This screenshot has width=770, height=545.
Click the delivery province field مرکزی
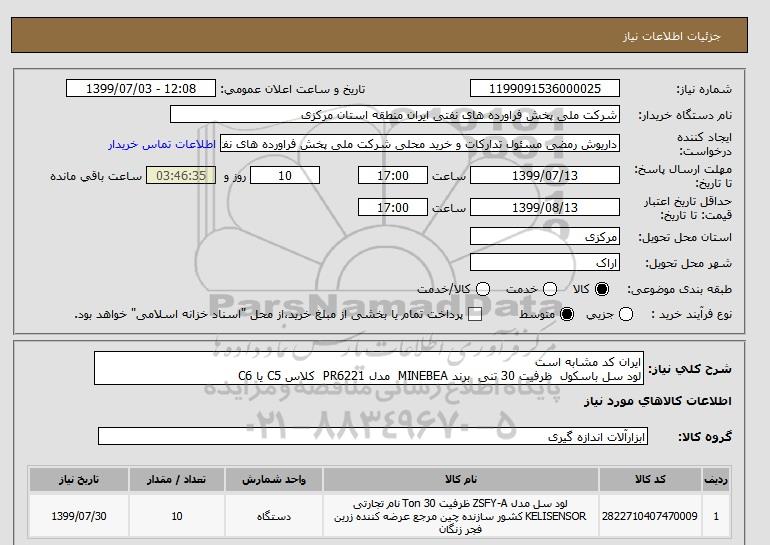(x=545, y=236)
